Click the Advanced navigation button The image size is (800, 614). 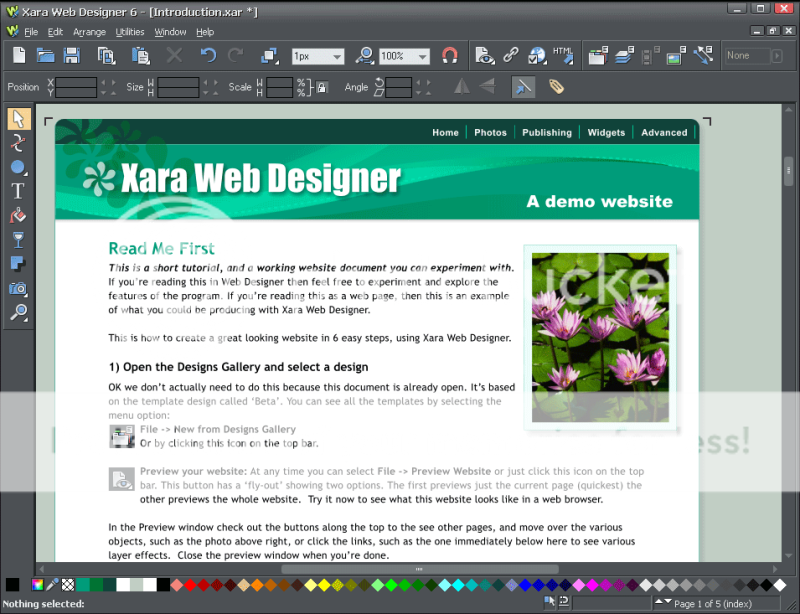click(x=664, y=132)
